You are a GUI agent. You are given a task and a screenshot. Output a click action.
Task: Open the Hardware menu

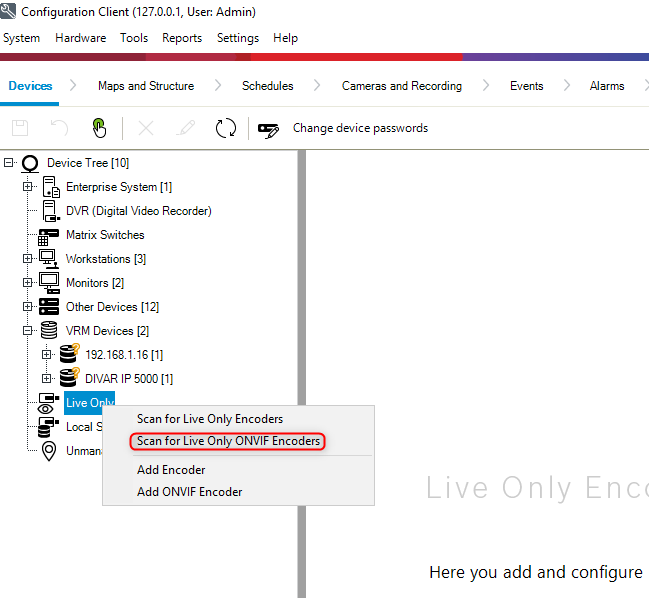point(80,38)
